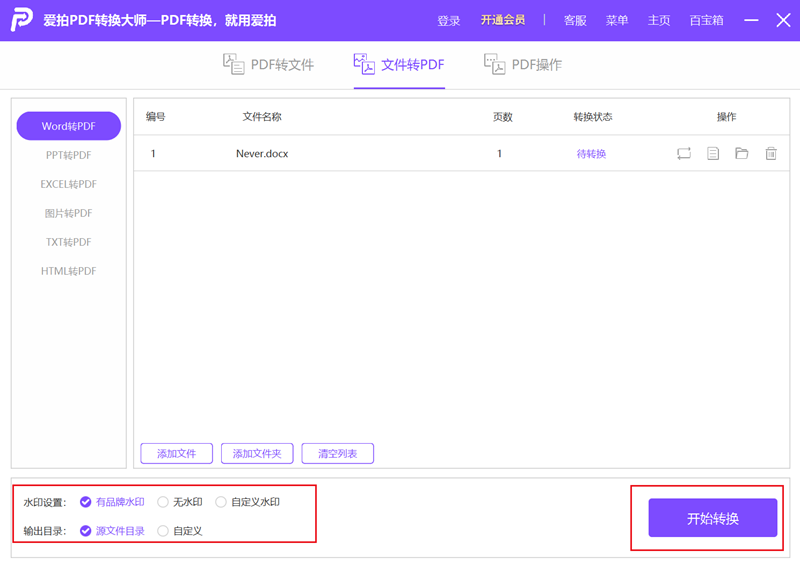The image size is (800, 573).
Task: Click the 操作 column header
Action: pos(727,117)
